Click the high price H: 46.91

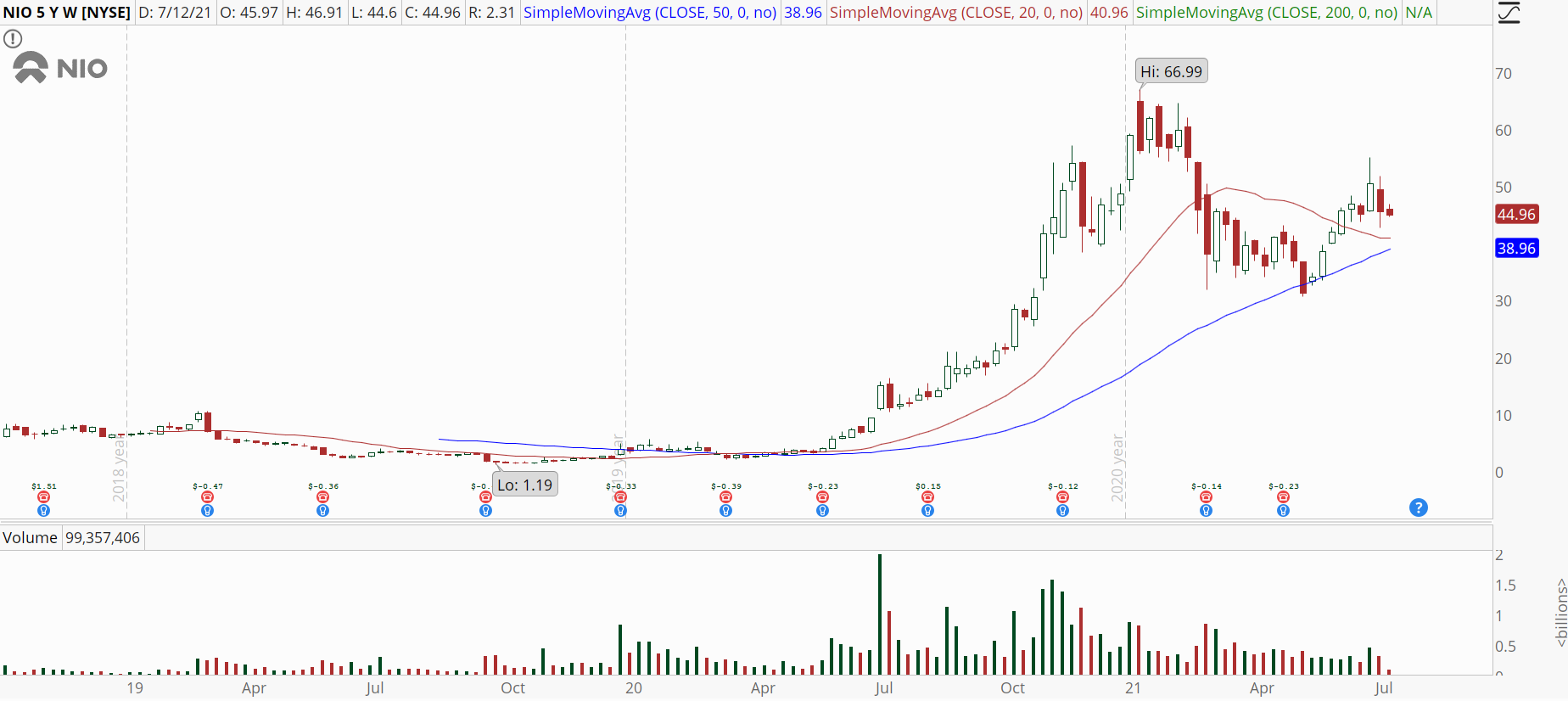(314, 13)
